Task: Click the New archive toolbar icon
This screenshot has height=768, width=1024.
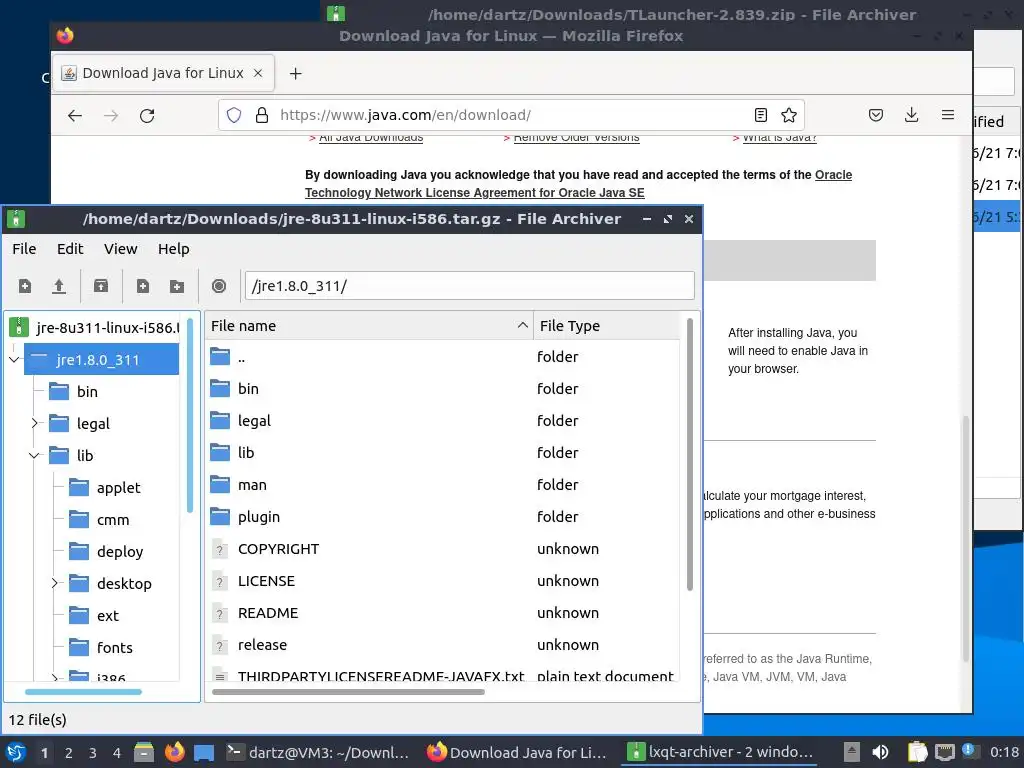Action: [25, 286]
